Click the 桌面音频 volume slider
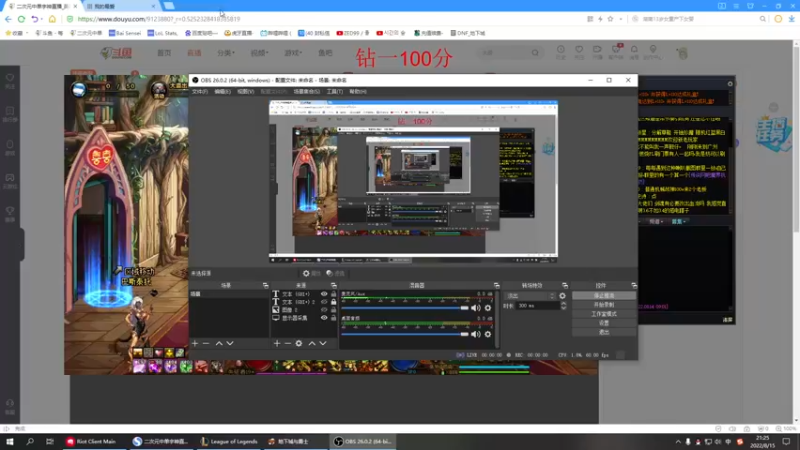This screenshot has width=800, height=450. click(405, 334)
